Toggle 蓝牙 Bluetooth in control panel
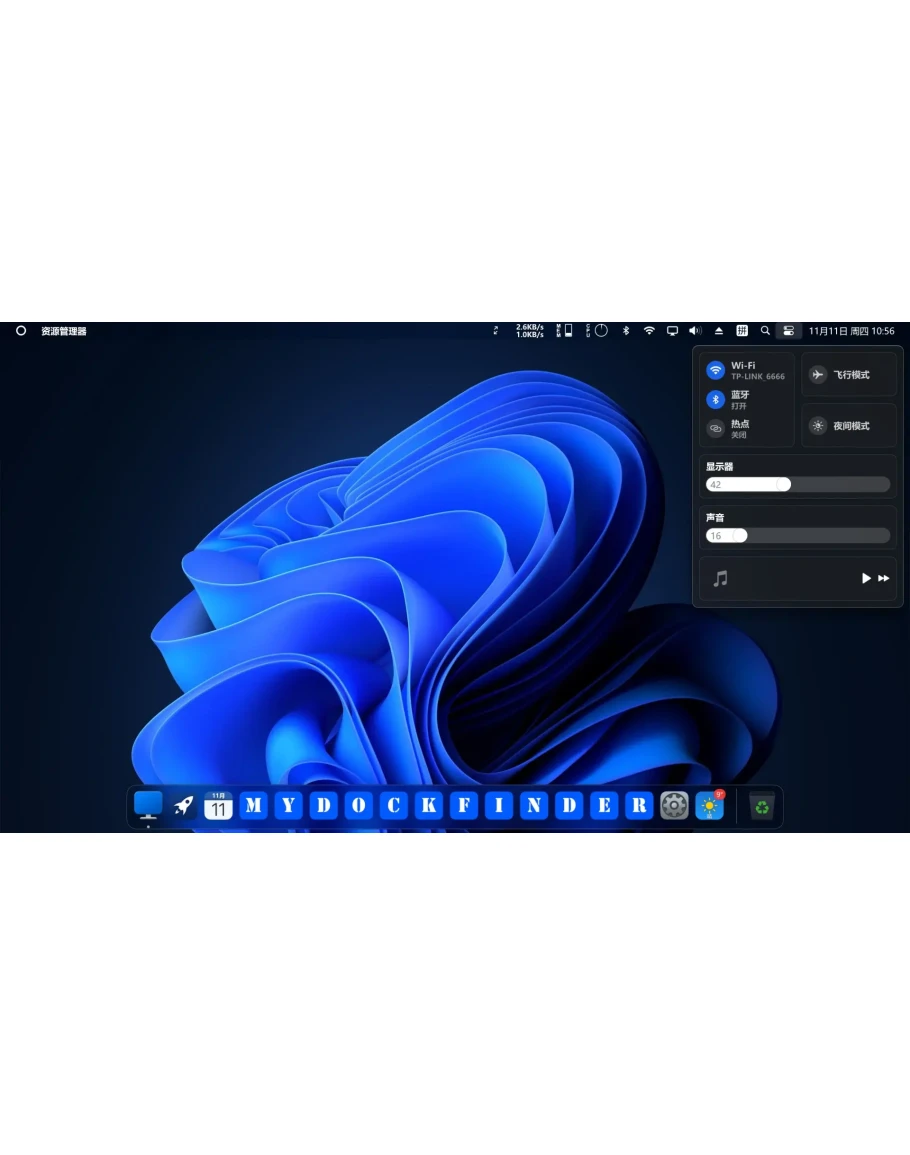This screenshot has width=910, height=1155. (716, 400)
